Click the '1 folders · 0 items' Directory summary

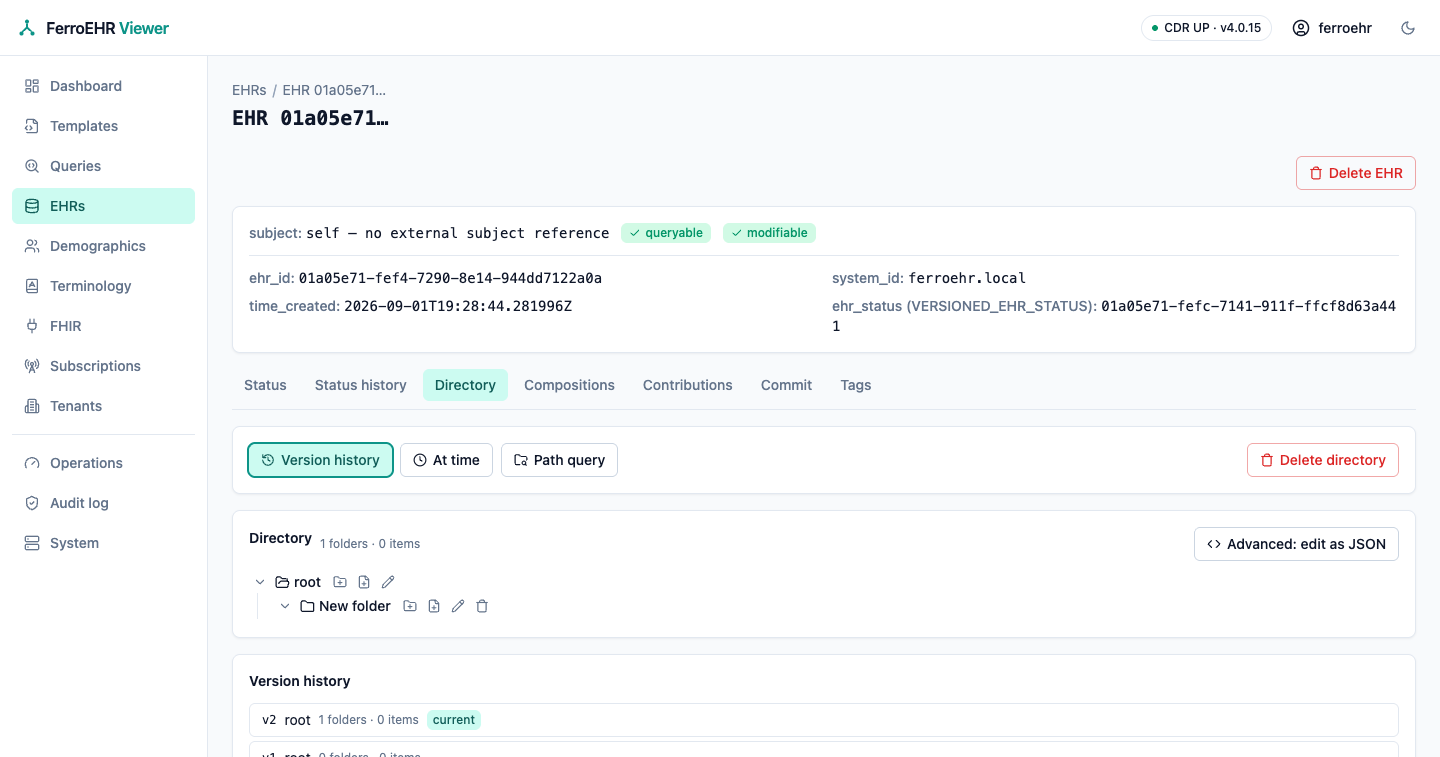pos(370,544)
